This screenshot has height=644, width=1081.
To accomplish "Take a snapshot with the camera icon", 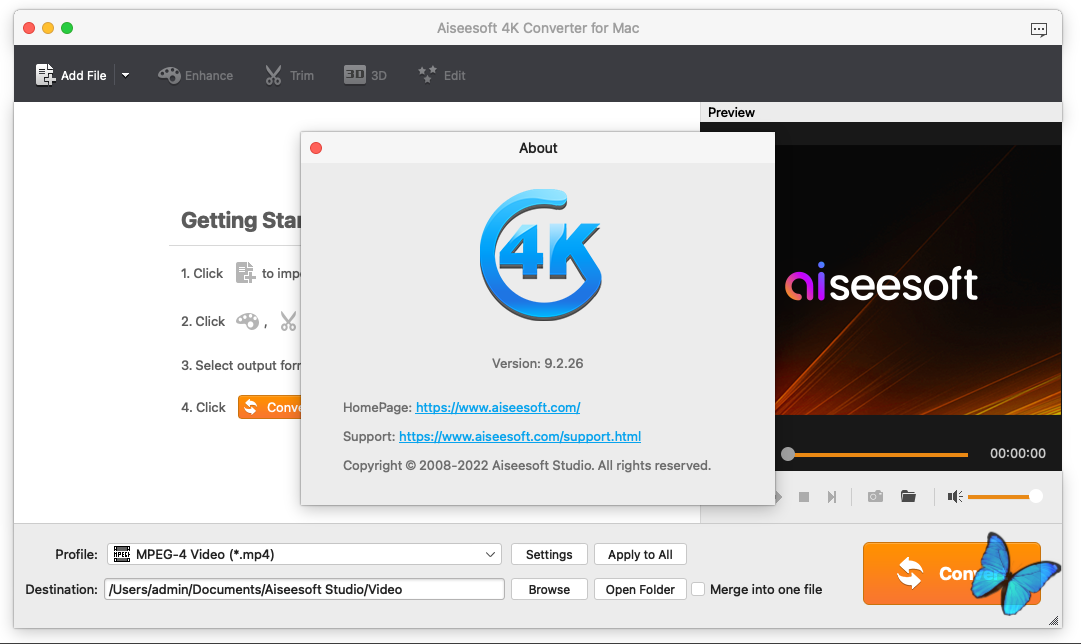I will pyautogui.click(x=875, y=496).
